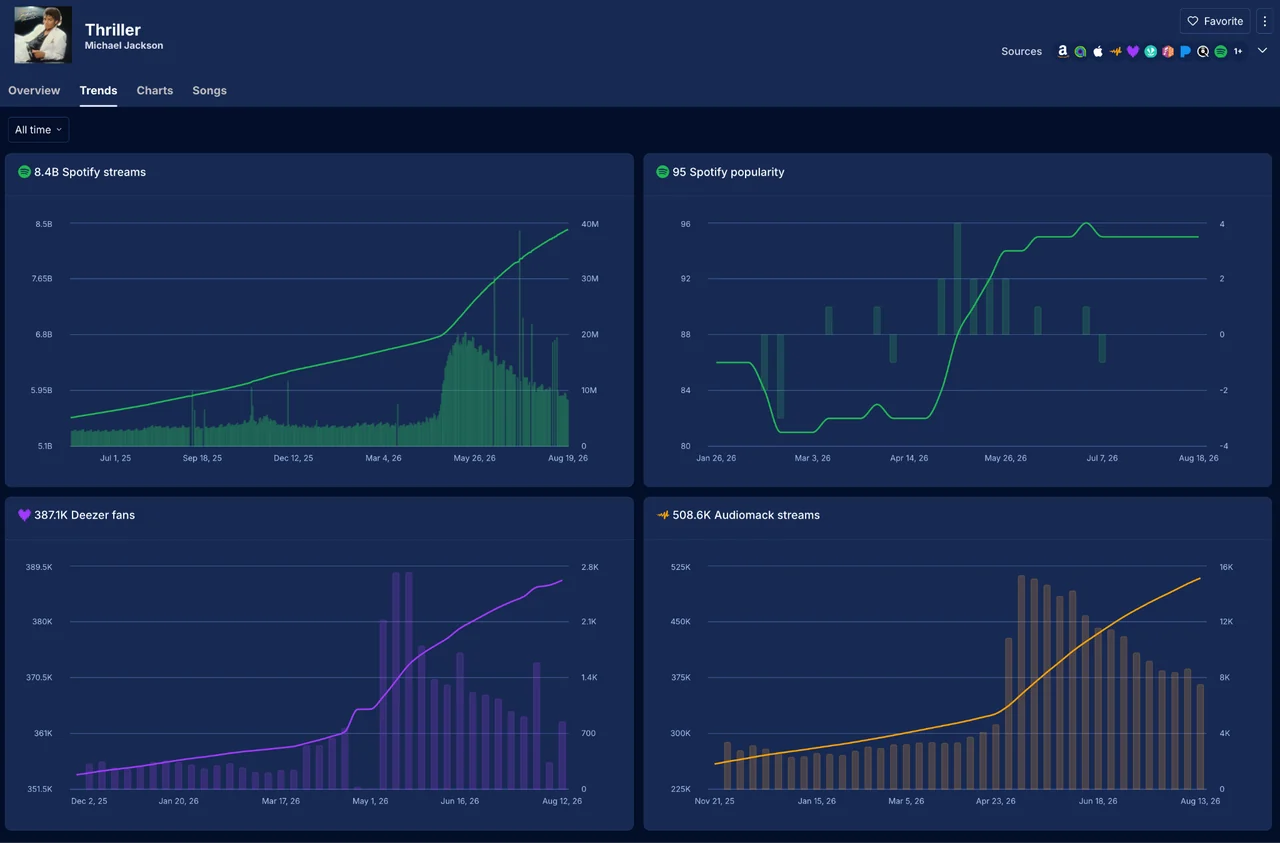Screen dimensions: 1280x843
Task: Click the "8.4B Spotify streams" chart title
Action: 90,172
